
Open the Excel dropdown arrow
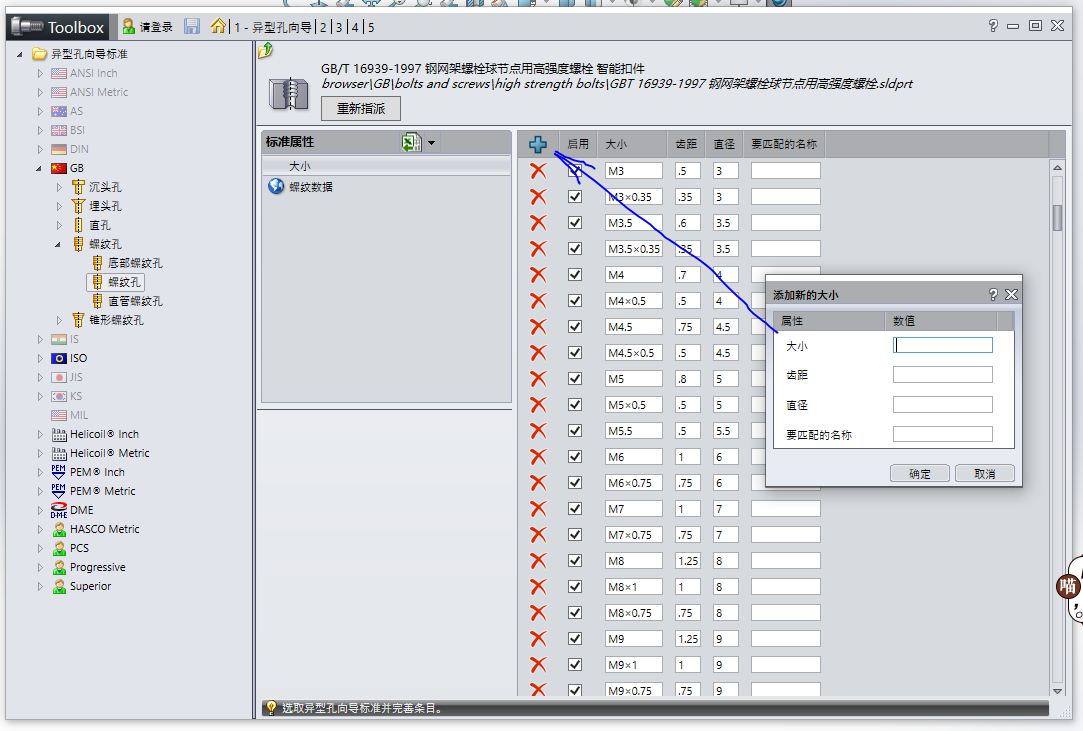432,143
